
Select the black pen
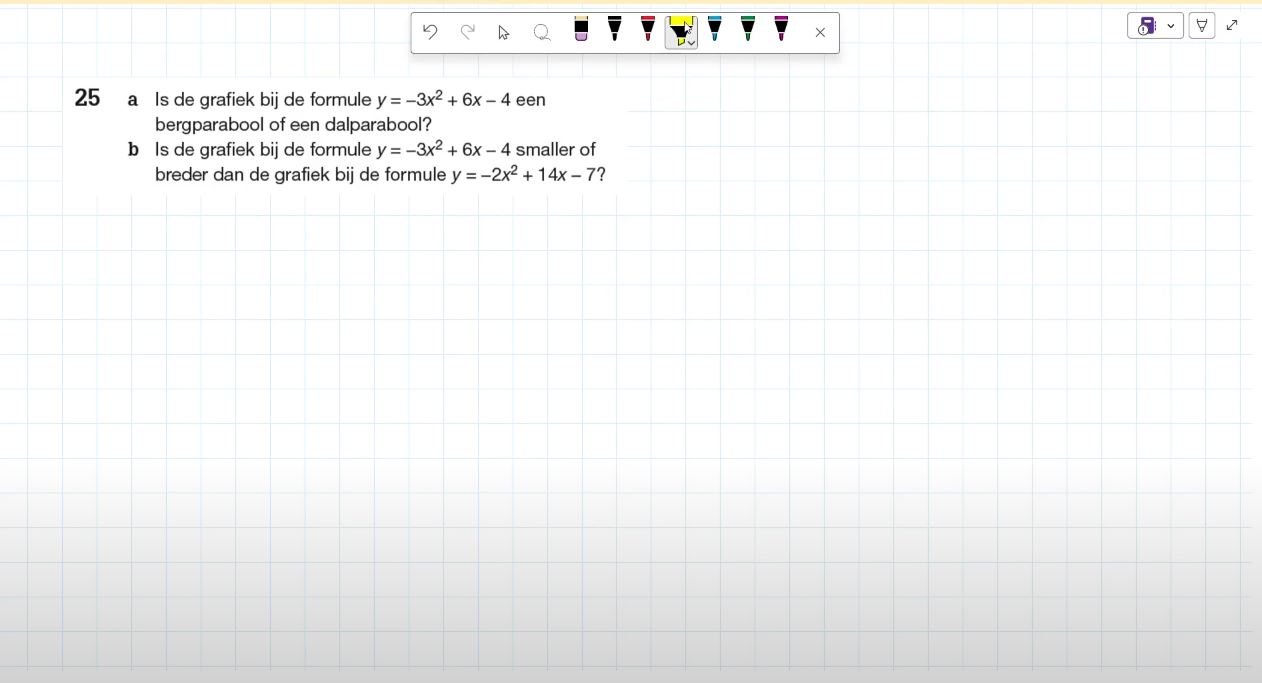pyautogui.click(x=615, y=30)
